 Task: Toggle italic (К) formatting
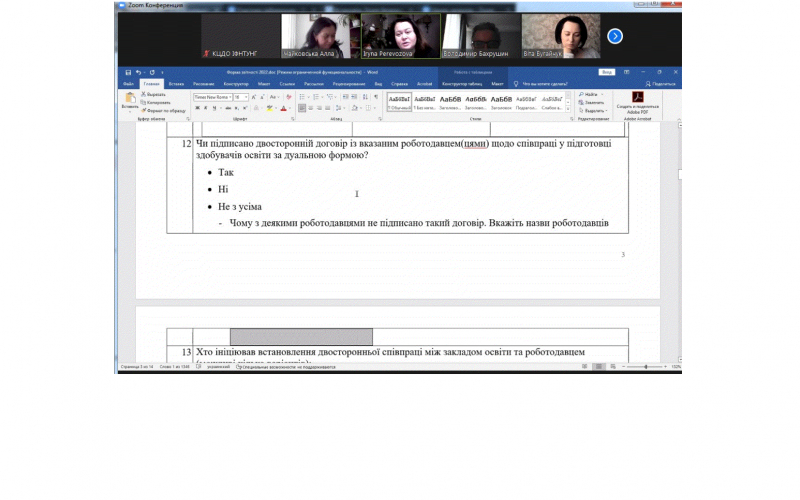[x=206, y=108]
